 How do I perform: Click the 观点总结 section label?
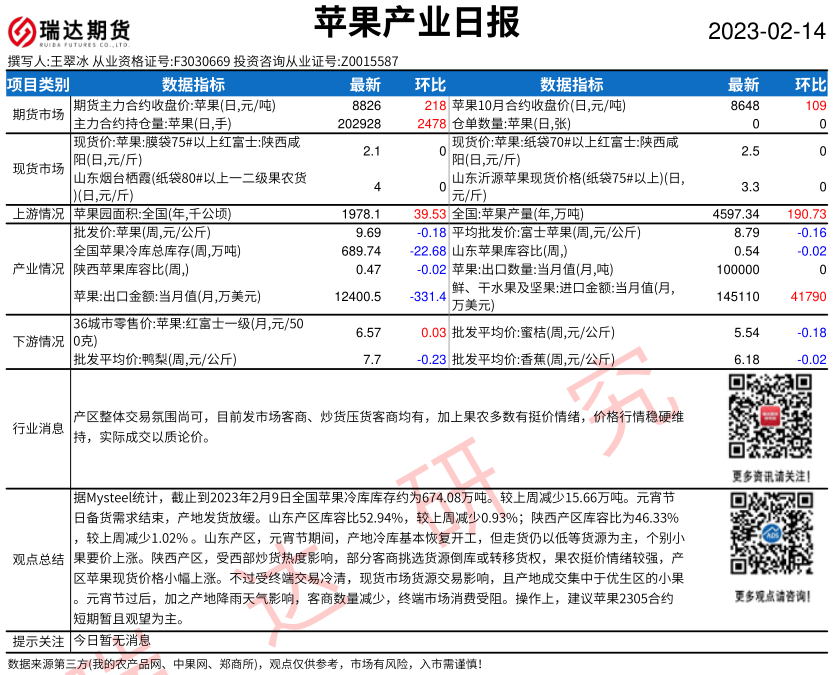[38, 559]
